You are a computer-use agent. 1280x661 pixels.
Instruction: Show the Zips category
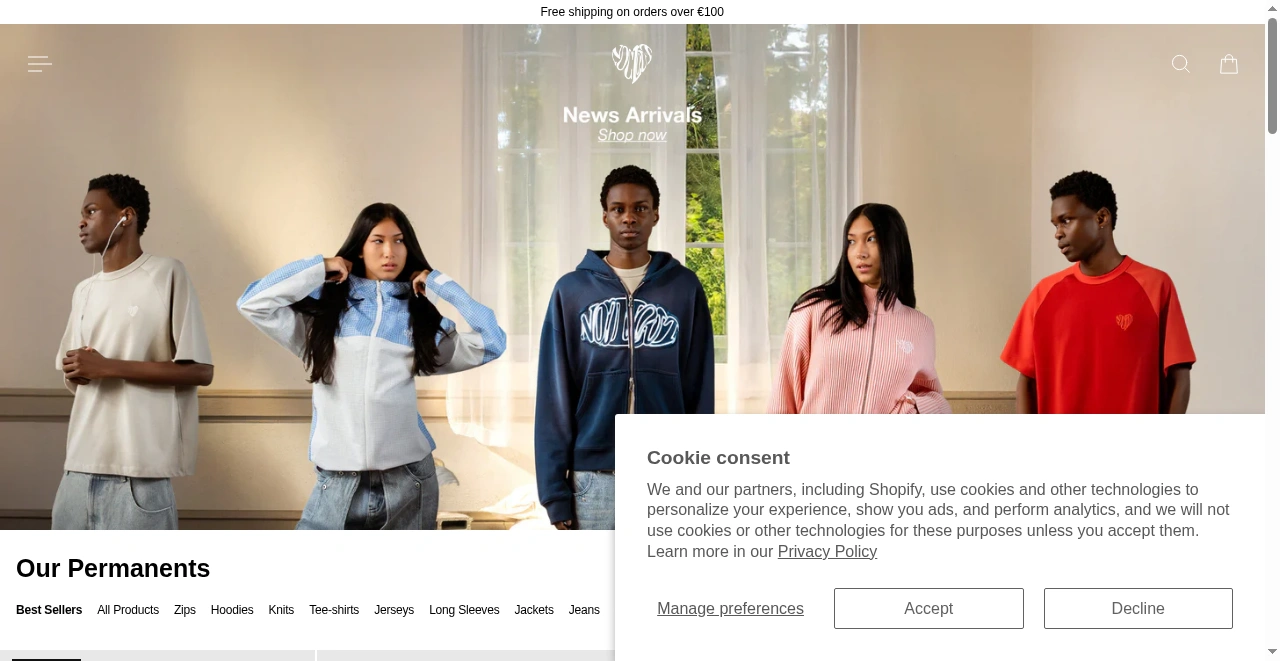(185, 610)
